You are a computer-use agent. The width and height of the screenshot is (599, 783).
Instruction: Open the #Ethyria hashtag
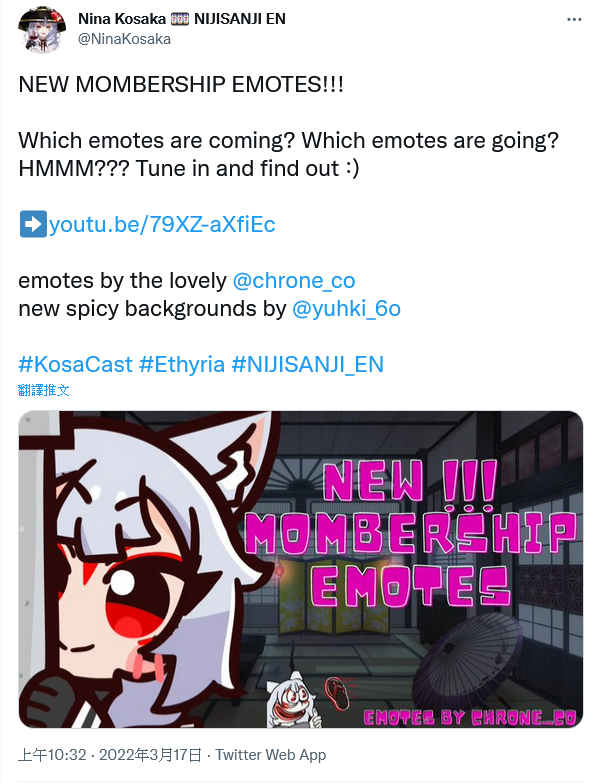tap(182, 365)
